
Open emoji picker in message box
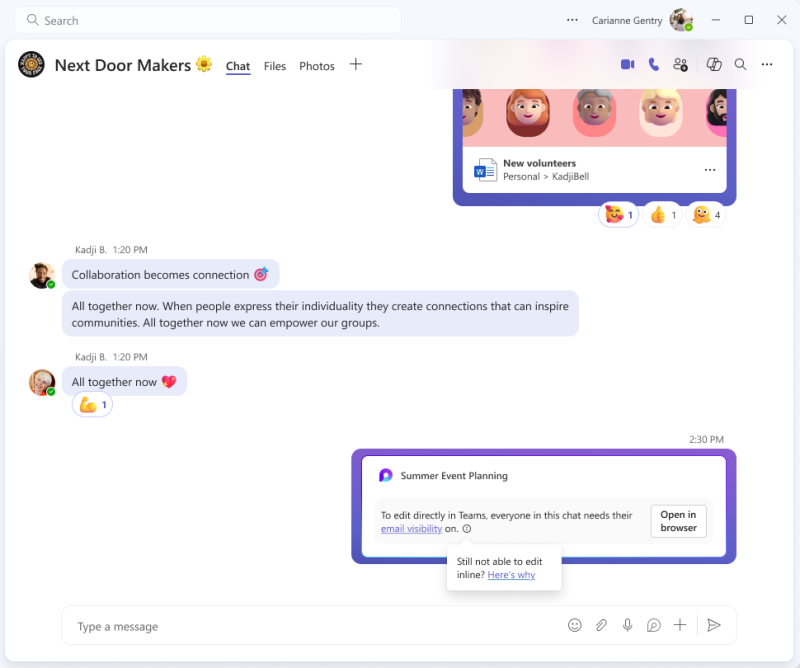pyautogui.click(x=575, y=625)
